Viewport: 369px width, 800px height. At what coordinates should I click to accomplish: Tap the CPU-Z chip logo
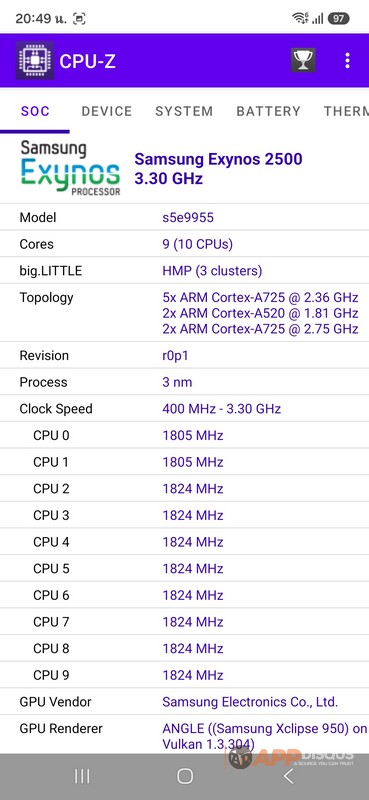(x=35, y=60)
